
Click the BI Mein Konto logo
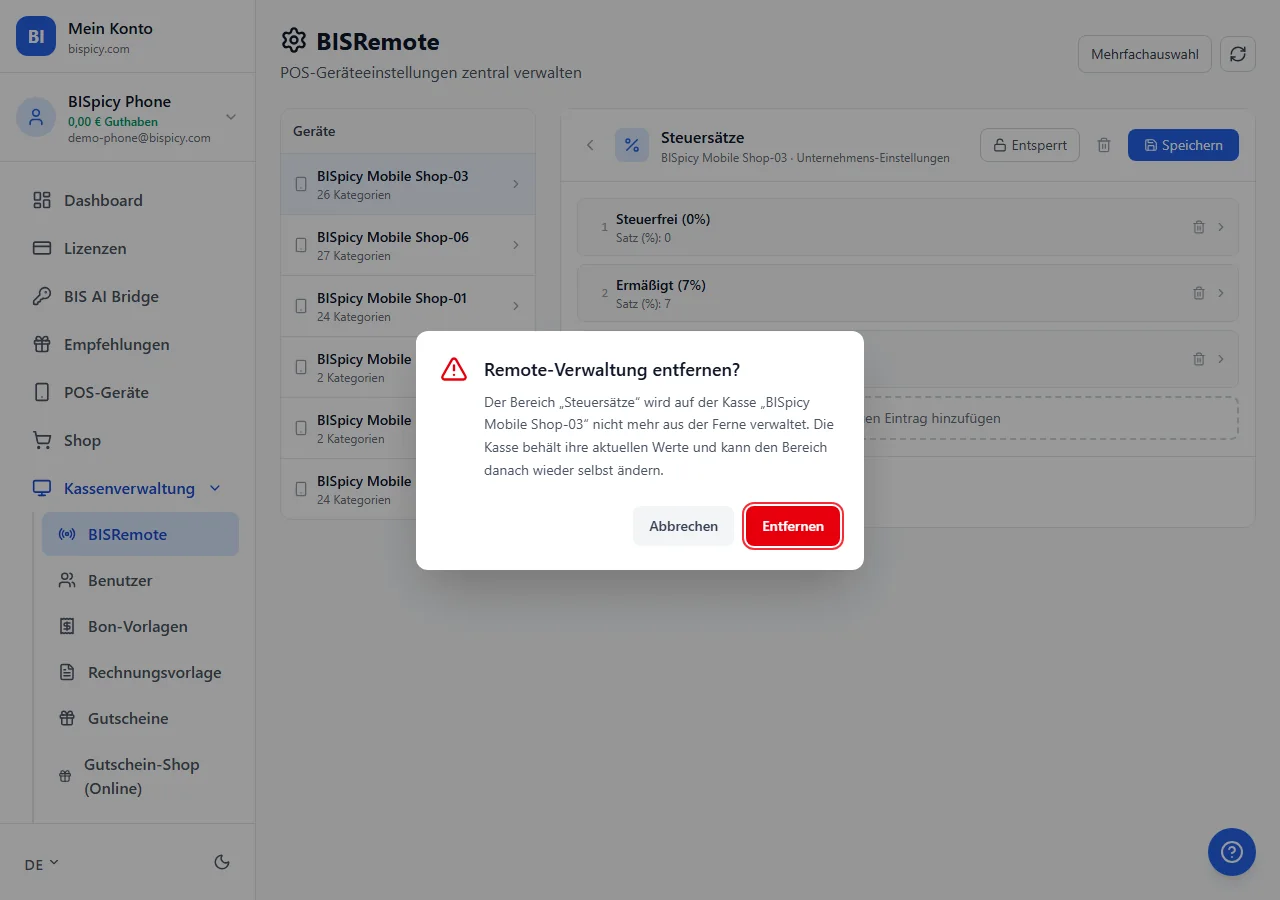point(36,36)
